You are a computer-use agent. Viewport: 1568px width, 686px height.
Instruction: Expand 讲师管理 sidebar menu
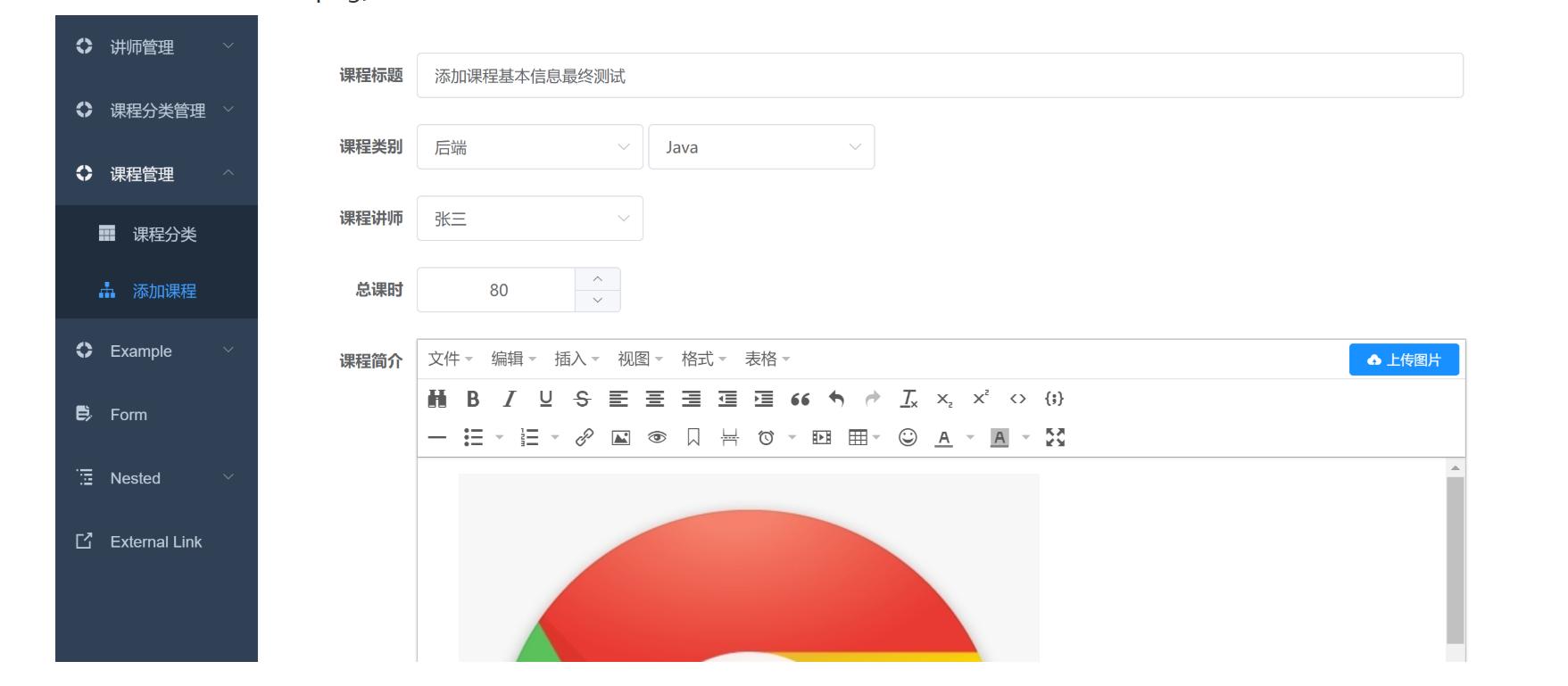point(156,46)
